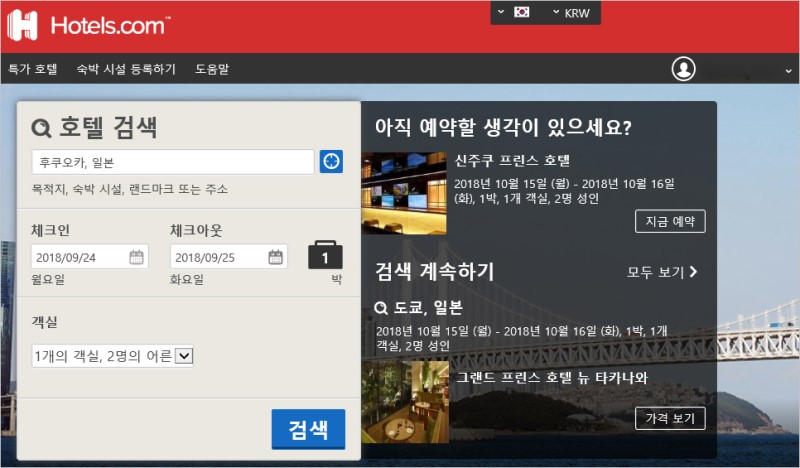Click the 목적지, 숙박 시설, 랜드마크 또는 주소 hint text
Screen dimensions: 800x468
(130, 189)
